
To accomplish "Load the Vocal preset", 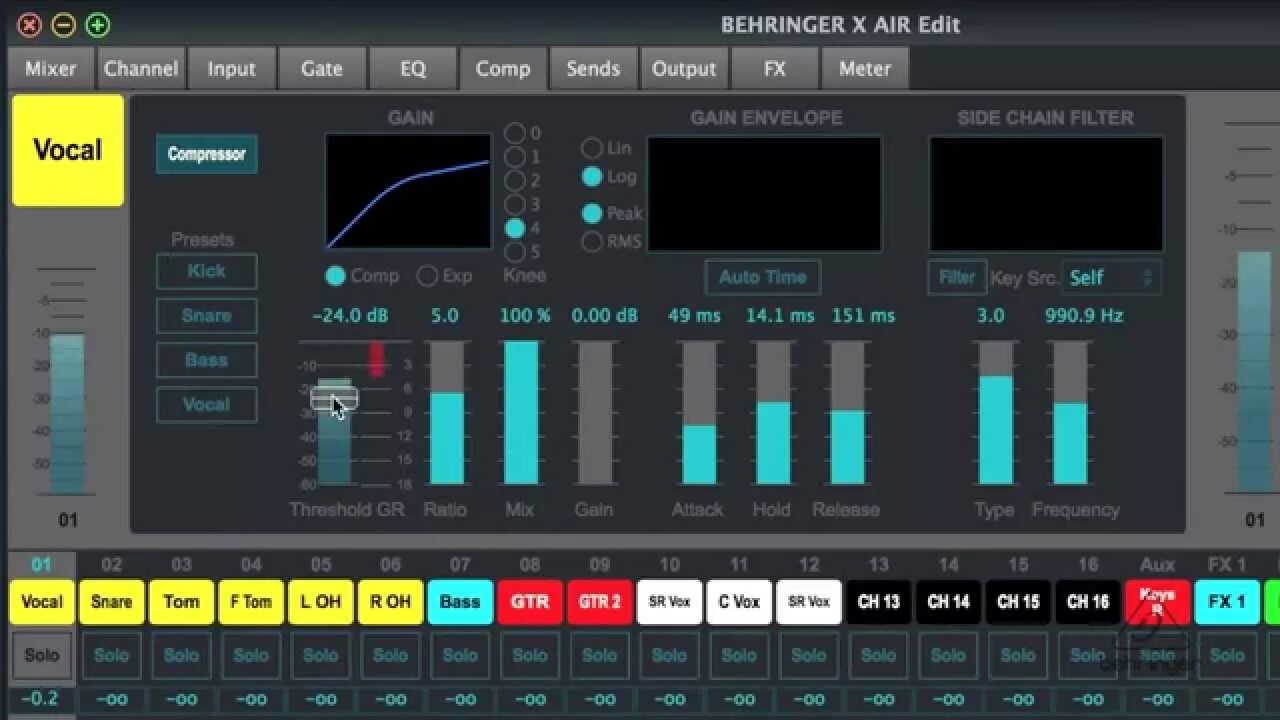I will click(x=206, y=405).
